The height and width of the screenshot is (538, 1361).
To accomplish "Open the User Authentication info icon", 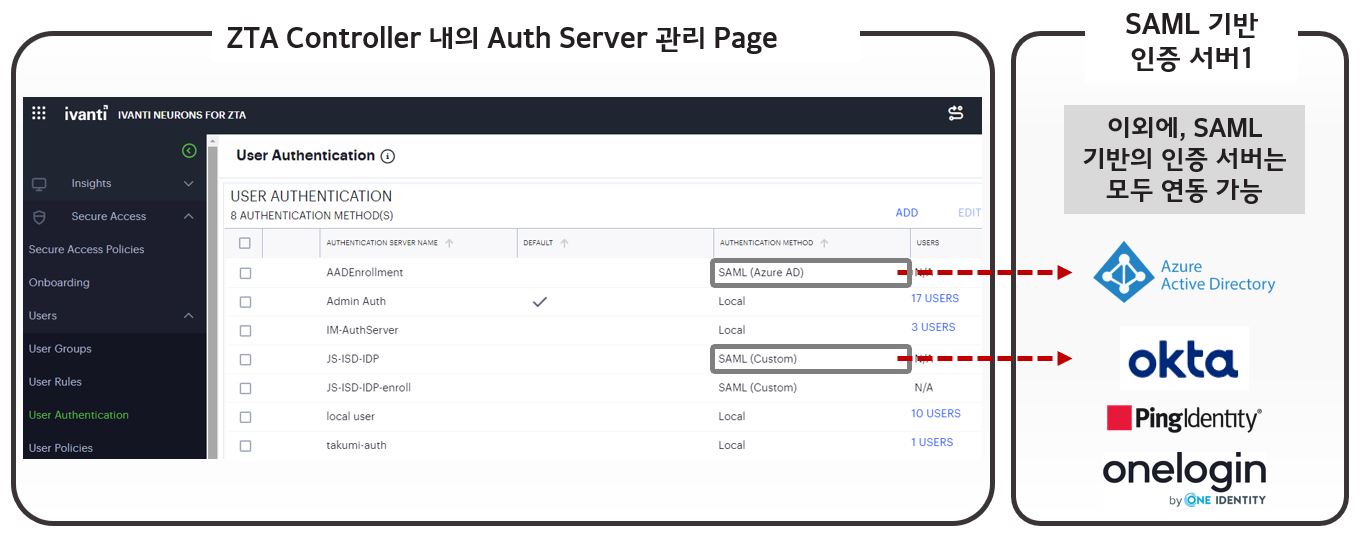I will 388,156.
